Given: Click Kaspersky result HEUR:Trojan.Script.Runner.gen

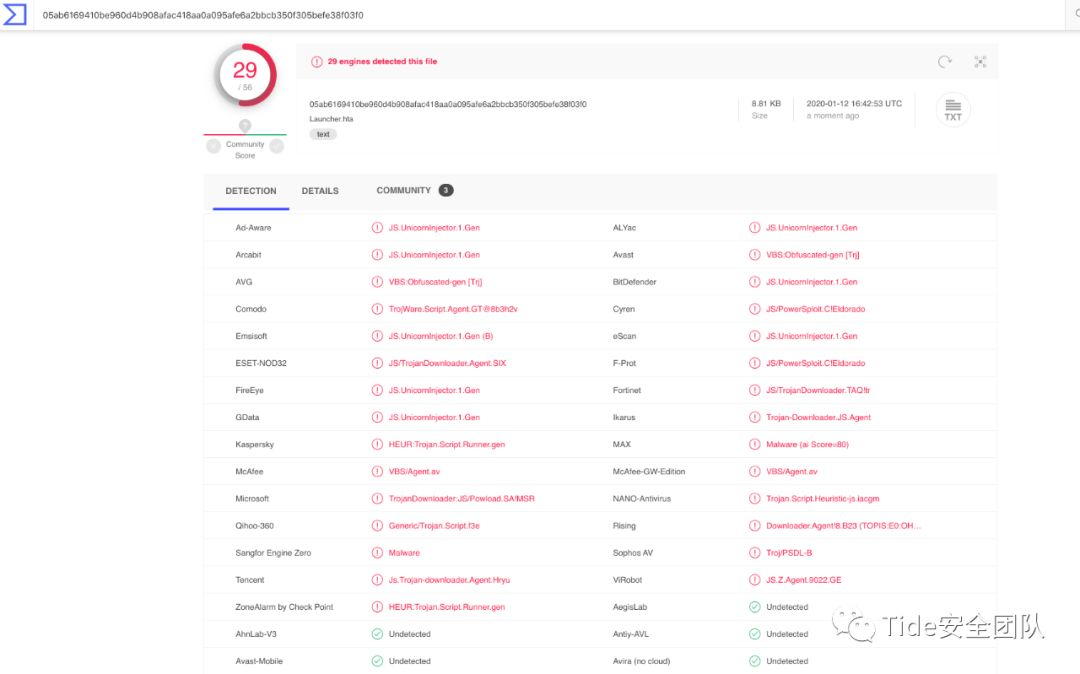Looking at the screenshot, I should point(446,445).
